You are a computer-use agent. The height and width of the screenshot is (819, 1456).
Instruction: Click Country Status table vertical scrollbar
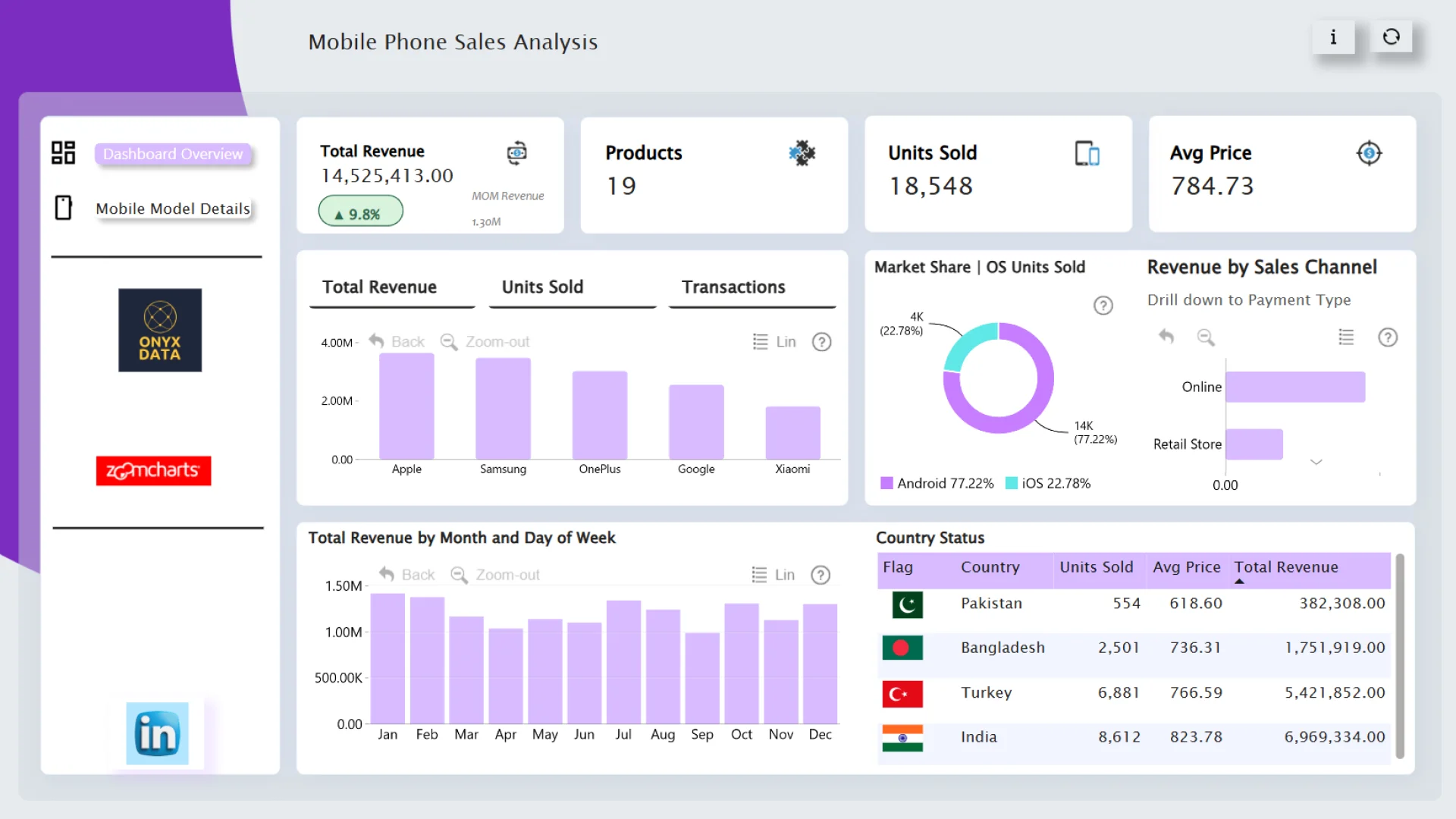(x=1399, y=656)
